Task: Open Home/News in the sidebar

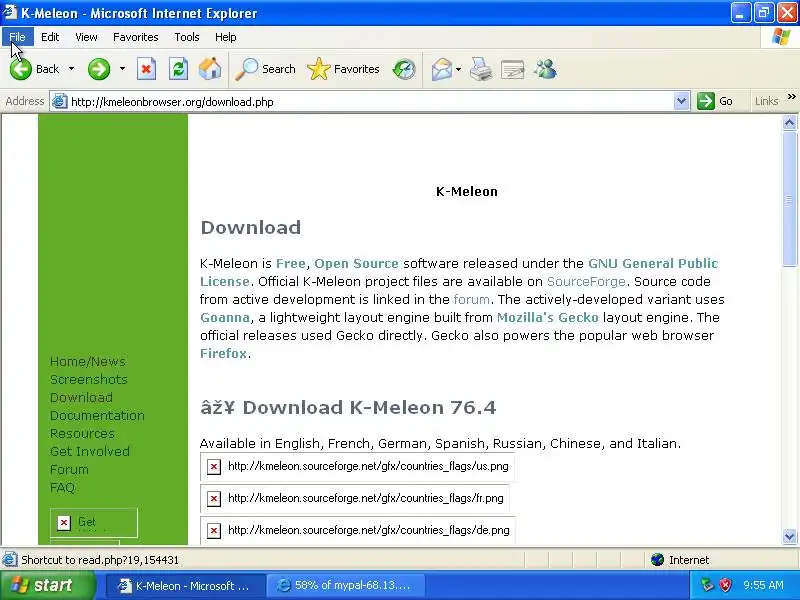Action: [x=88, y=362]
